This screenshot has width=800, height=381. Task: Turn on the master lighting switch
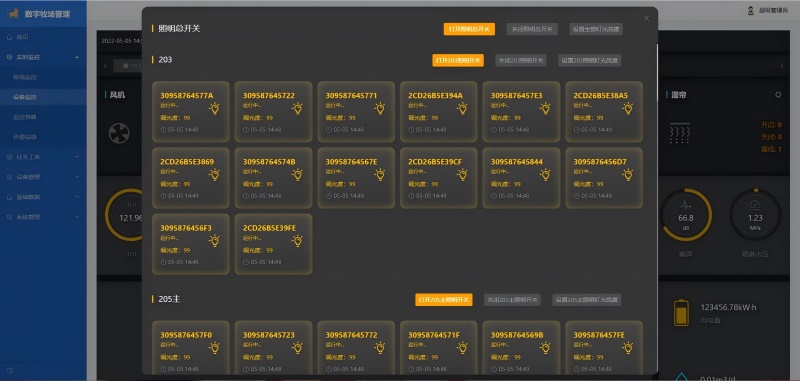point(469,29)
